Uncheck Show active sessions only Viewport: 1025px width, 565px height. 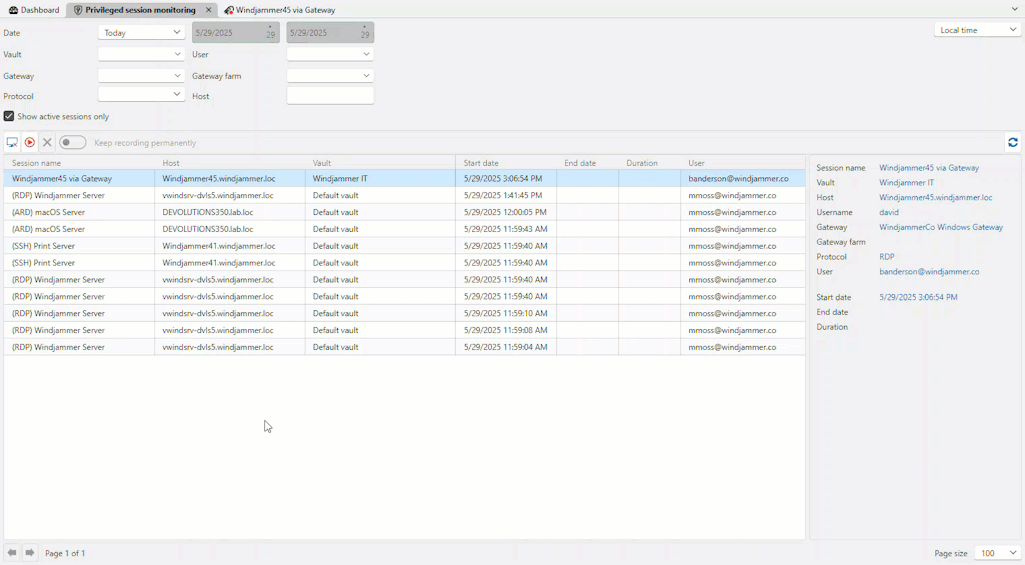tap(9, 117)
